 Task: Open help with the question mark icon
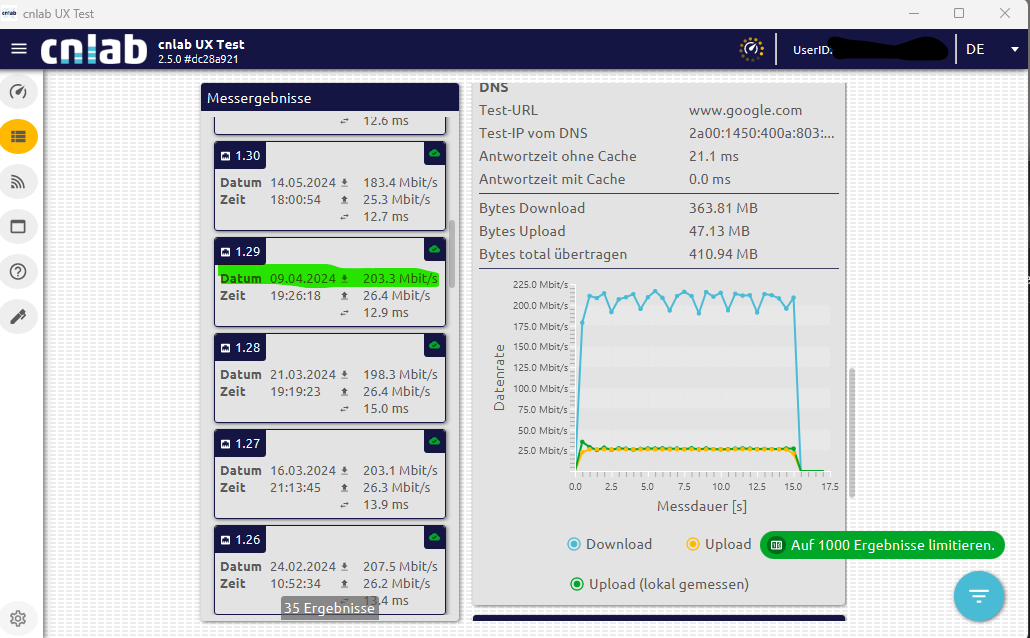coord(18,271)
